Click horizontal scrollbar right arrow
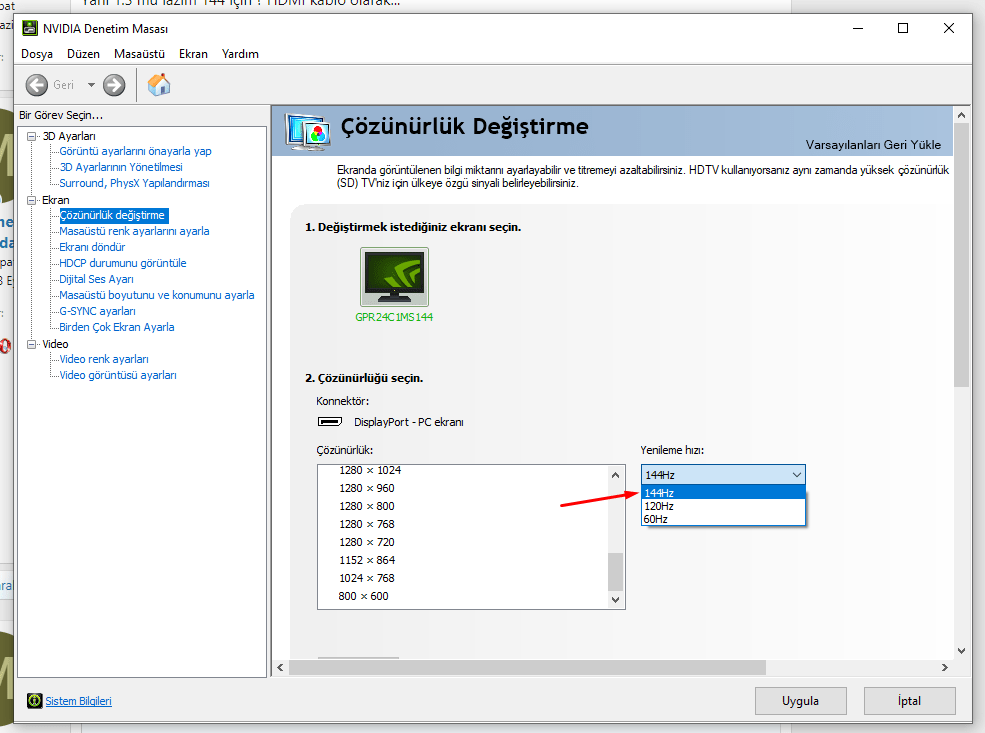 point(945,668)
